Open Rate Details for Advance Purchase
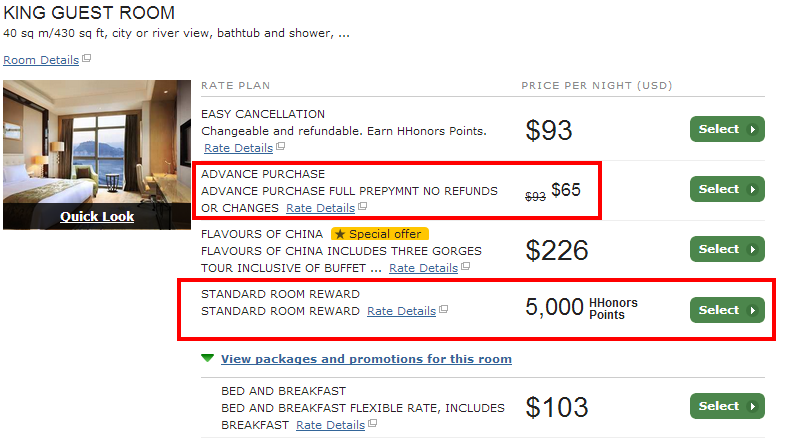This screenshot has height=446, width=787. point(320,208)
